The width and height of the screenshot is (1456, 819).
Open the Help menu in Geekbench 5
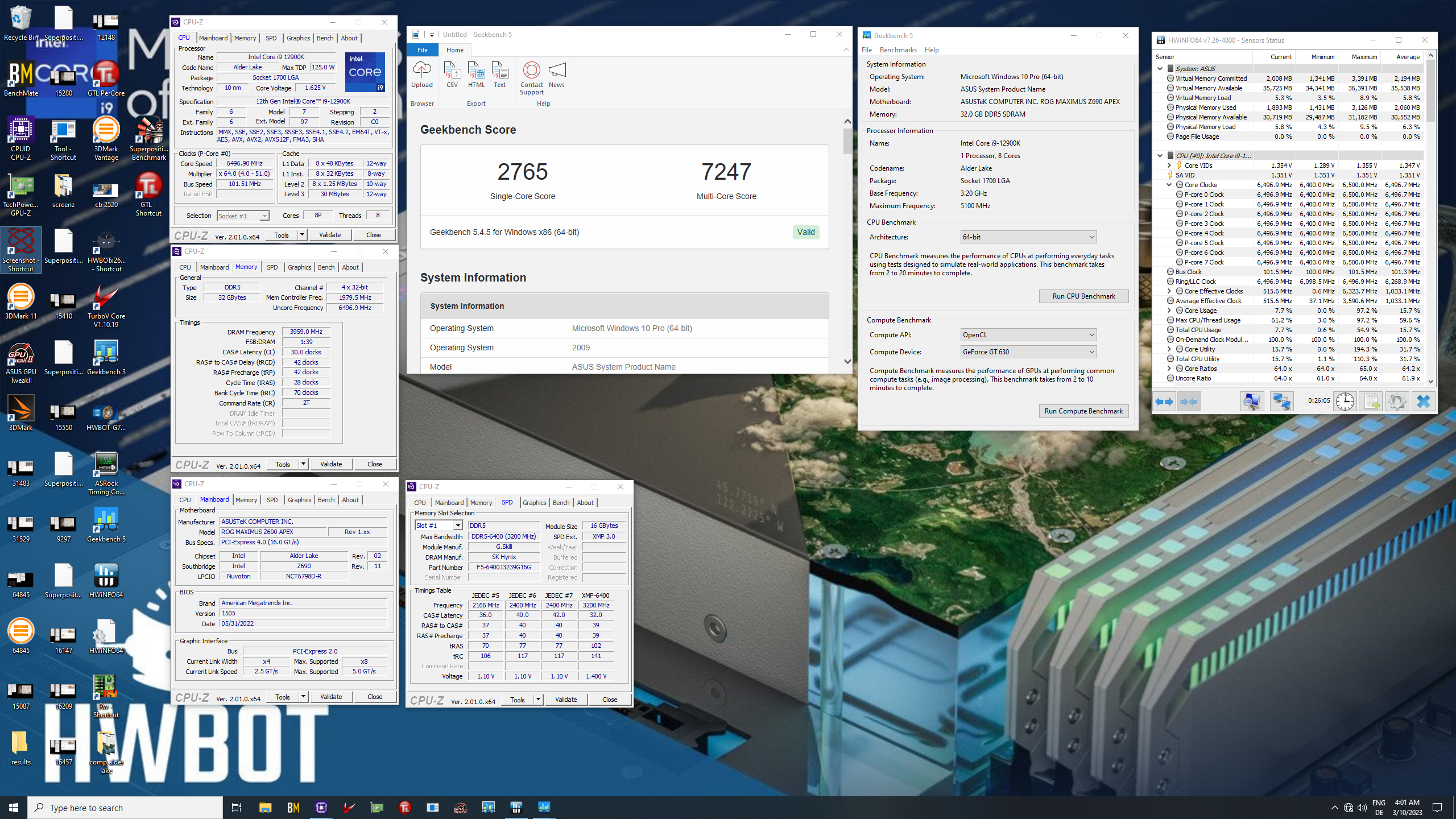(932, 50)
